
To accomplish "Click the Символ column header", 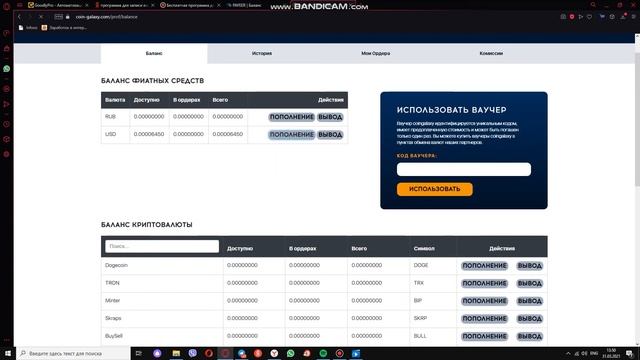I will 424,249.
